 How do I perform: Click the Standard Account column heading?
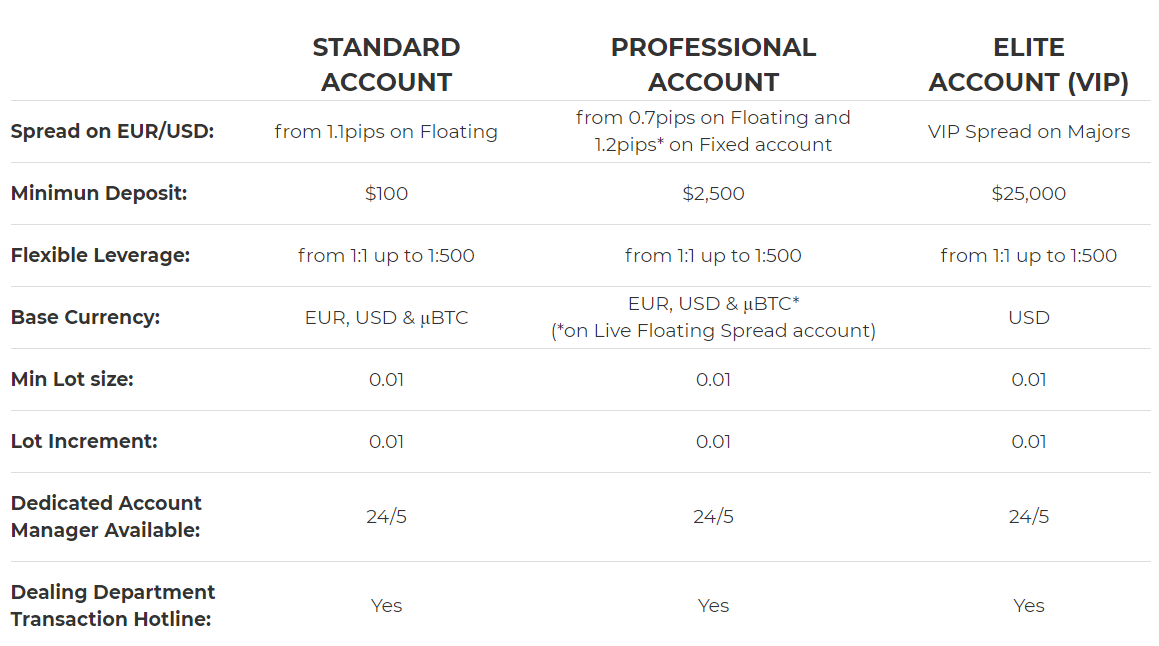click(x=386, y=64)
